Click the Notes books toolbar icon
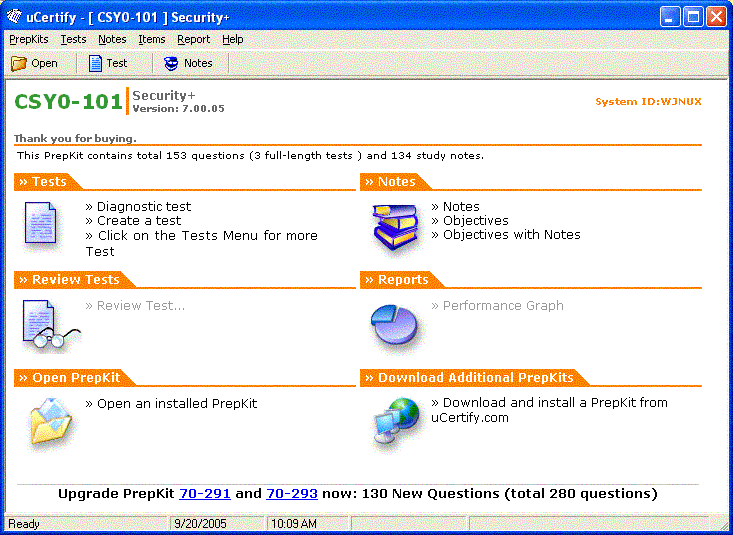The height and width of the screenshot is (535, 733). click(x=171, y=63)
